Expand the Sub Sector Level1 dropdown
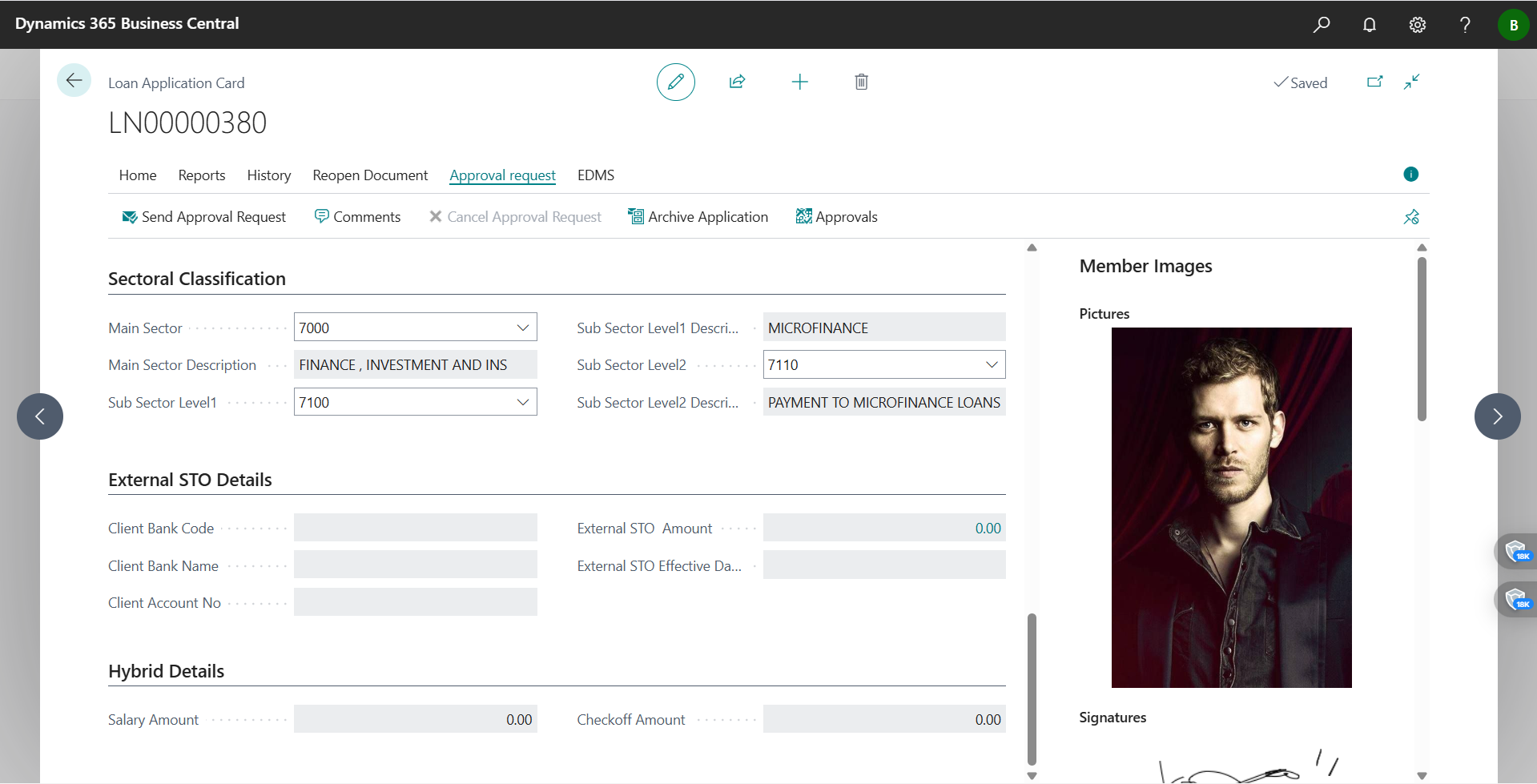The height and width of the screenshot is (784, 1537). click(x=523, y=401)
